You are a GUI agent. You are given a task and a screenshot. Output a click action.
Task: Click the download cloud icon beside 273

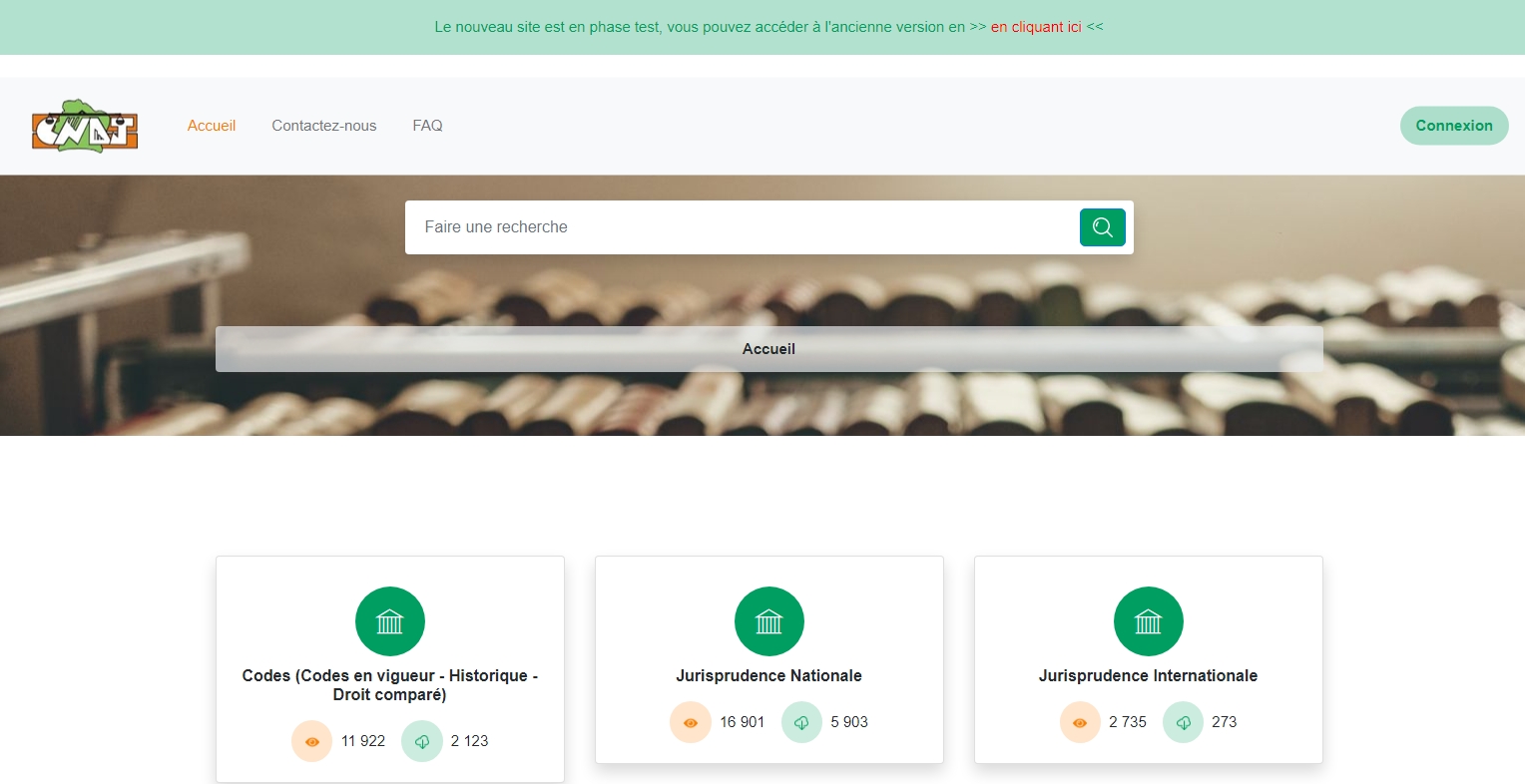[x=1183, y=722]
